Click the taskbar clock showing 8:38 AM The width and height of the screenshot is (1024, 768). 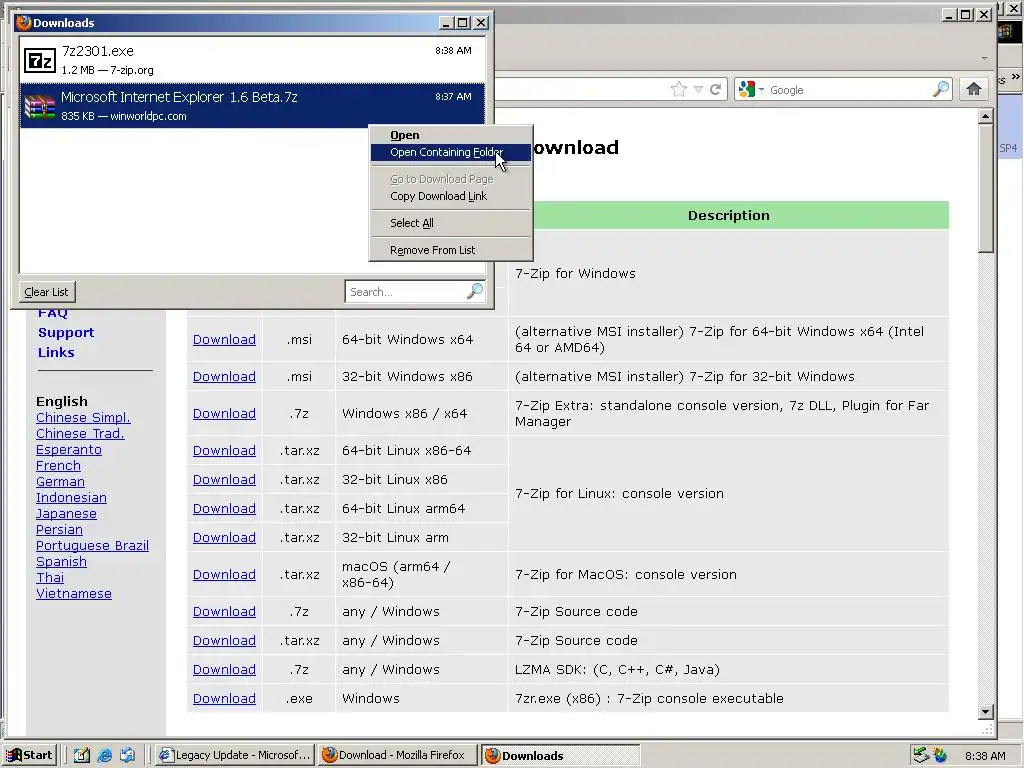click(x=985, y=756)
